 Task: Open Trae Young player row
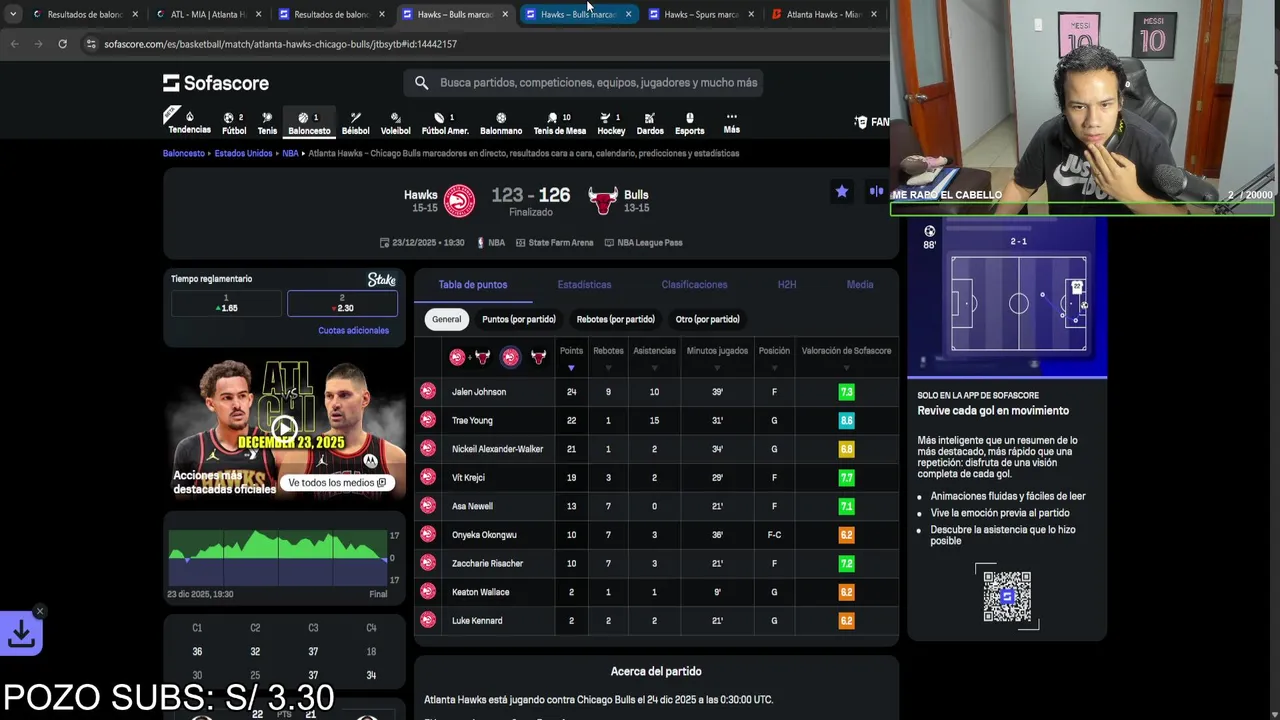tap(656, 420)
